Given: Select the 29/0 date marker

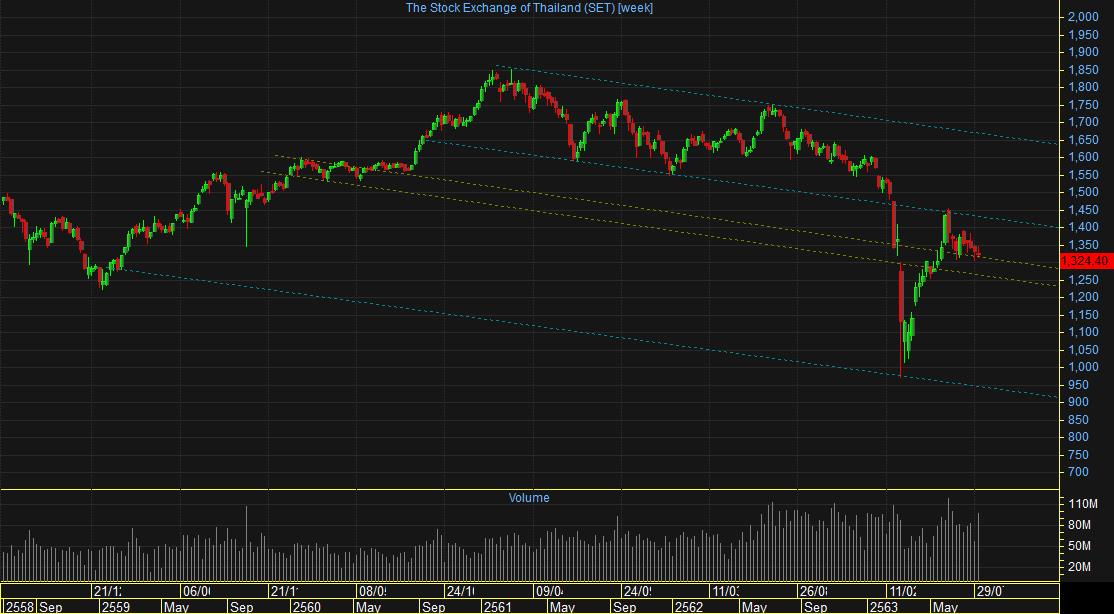Looking at the screenshot, I should click(x=989, y=591).
